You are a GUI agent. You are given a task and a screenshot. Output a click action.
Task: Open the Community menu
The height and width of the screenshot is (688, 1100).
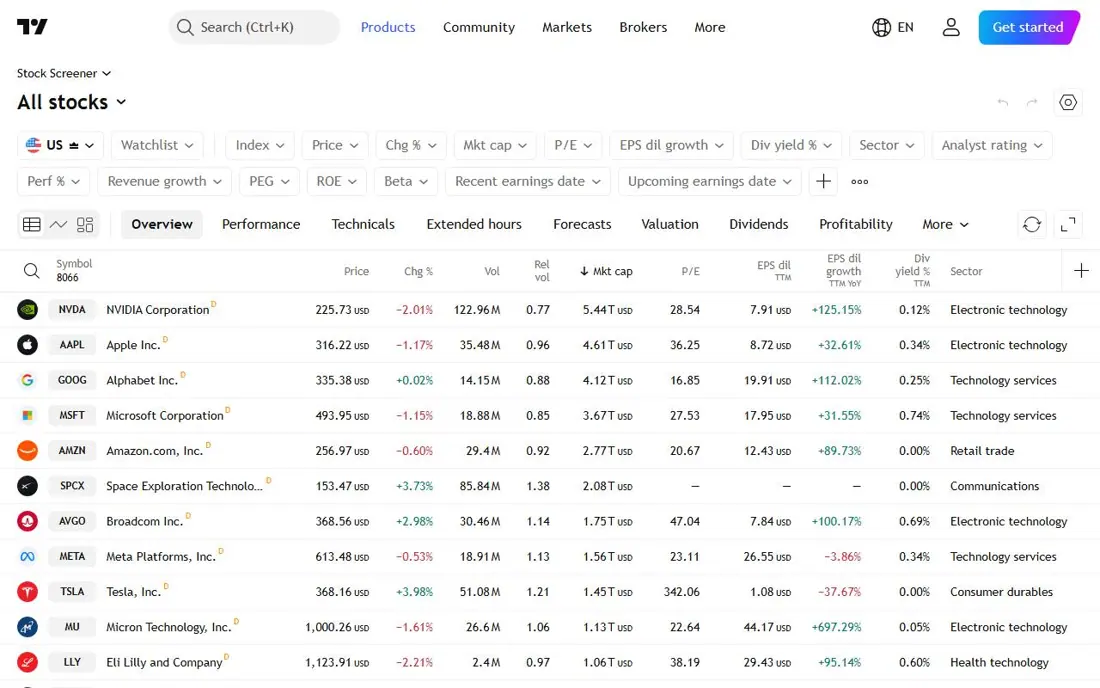(x=479, y=27)
